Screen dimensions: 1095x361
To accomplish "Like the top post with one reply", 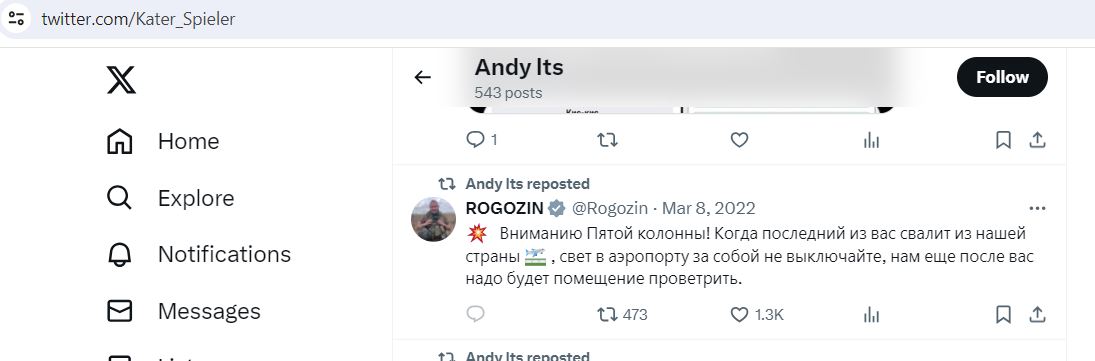I will point(740,140).
